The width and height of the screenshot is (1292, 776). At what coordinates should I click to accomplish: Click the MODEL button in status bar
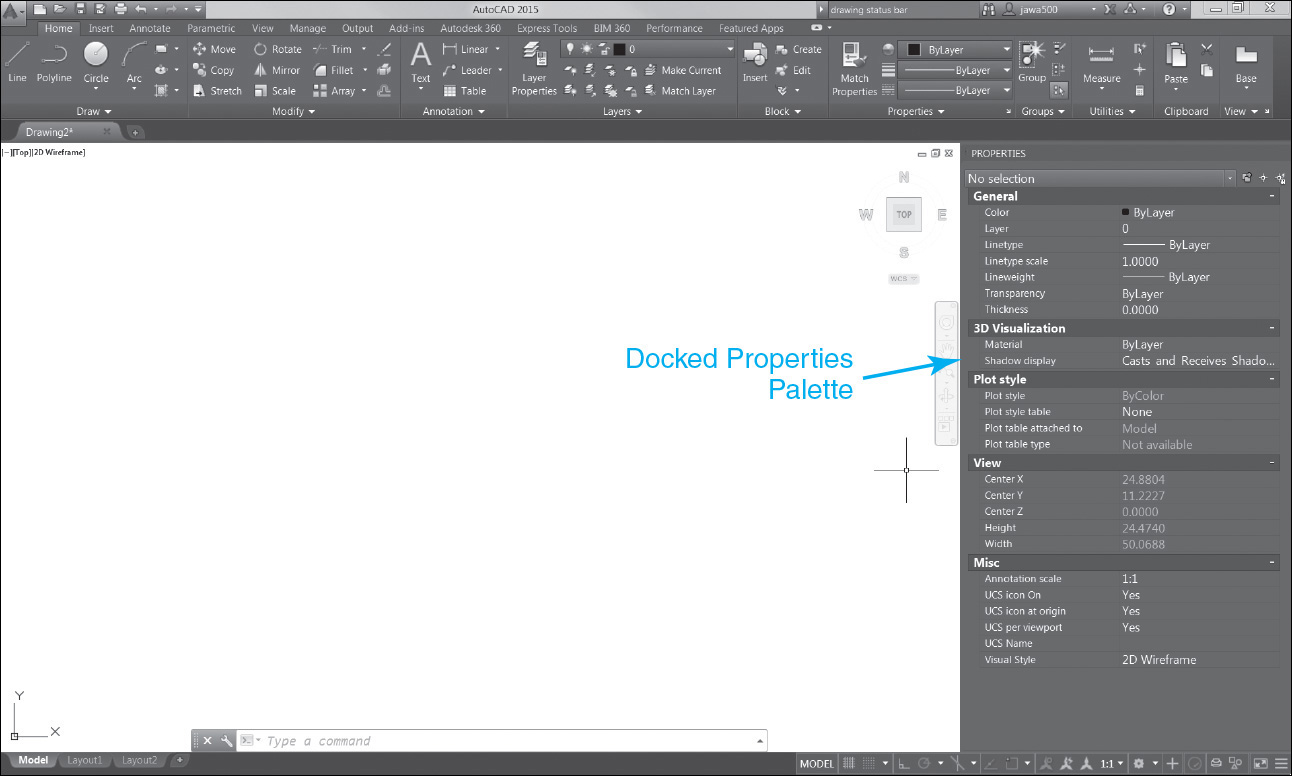(817, 764)
